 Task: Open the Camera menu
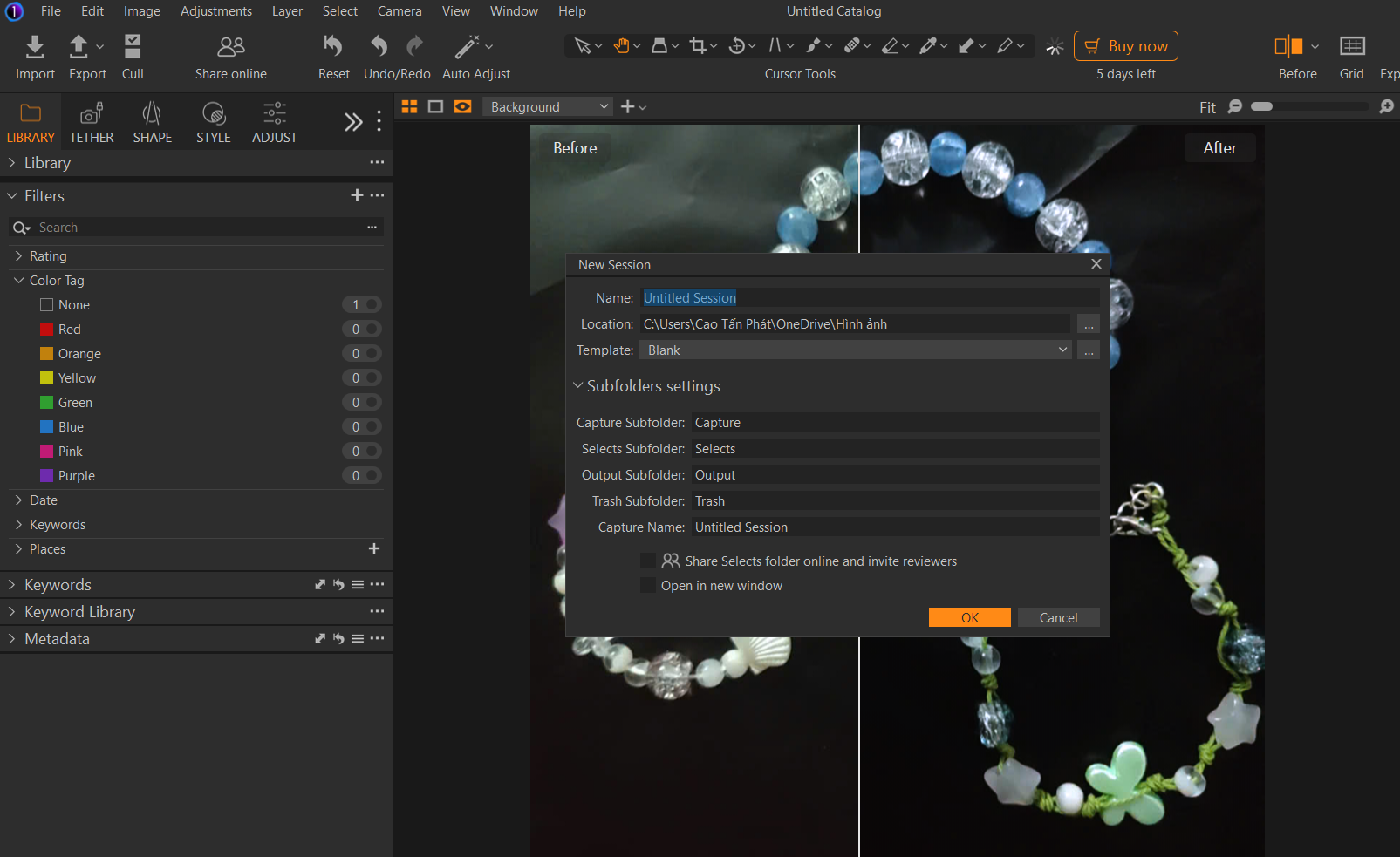[399, 11]
